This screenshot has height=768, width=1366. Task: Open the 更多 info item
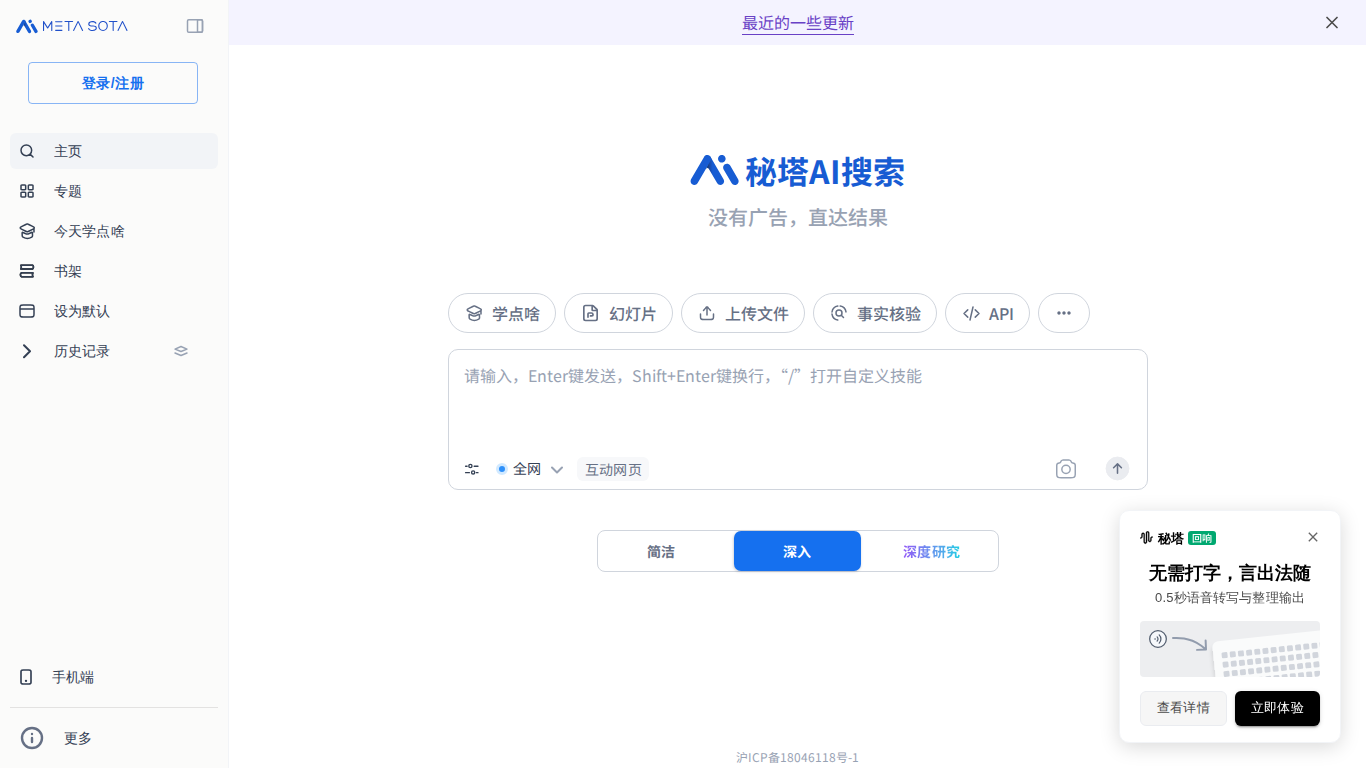pyautogui.click(x=114, y=738)
